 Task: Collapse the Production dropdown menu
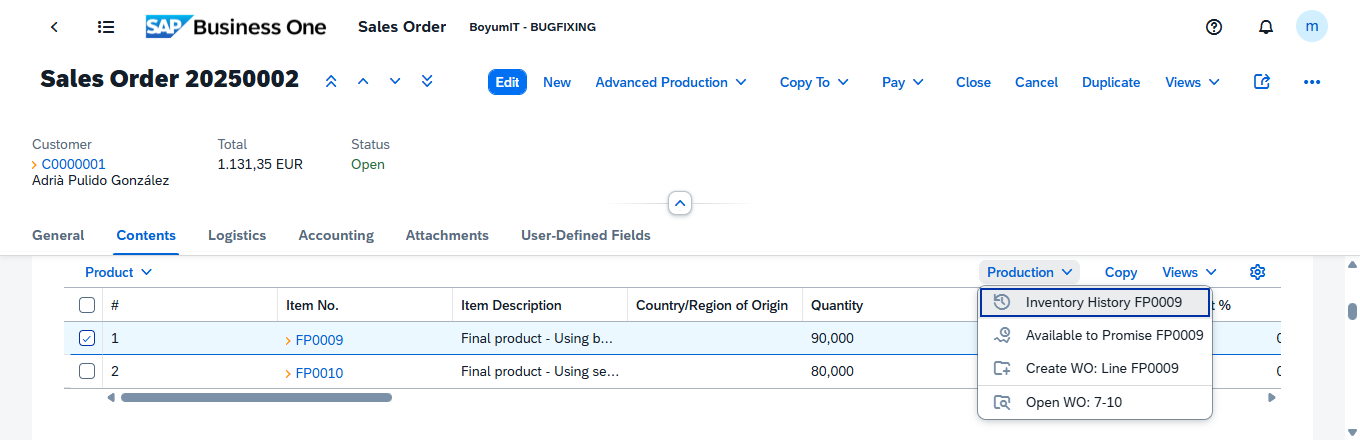pos(1029,272)
